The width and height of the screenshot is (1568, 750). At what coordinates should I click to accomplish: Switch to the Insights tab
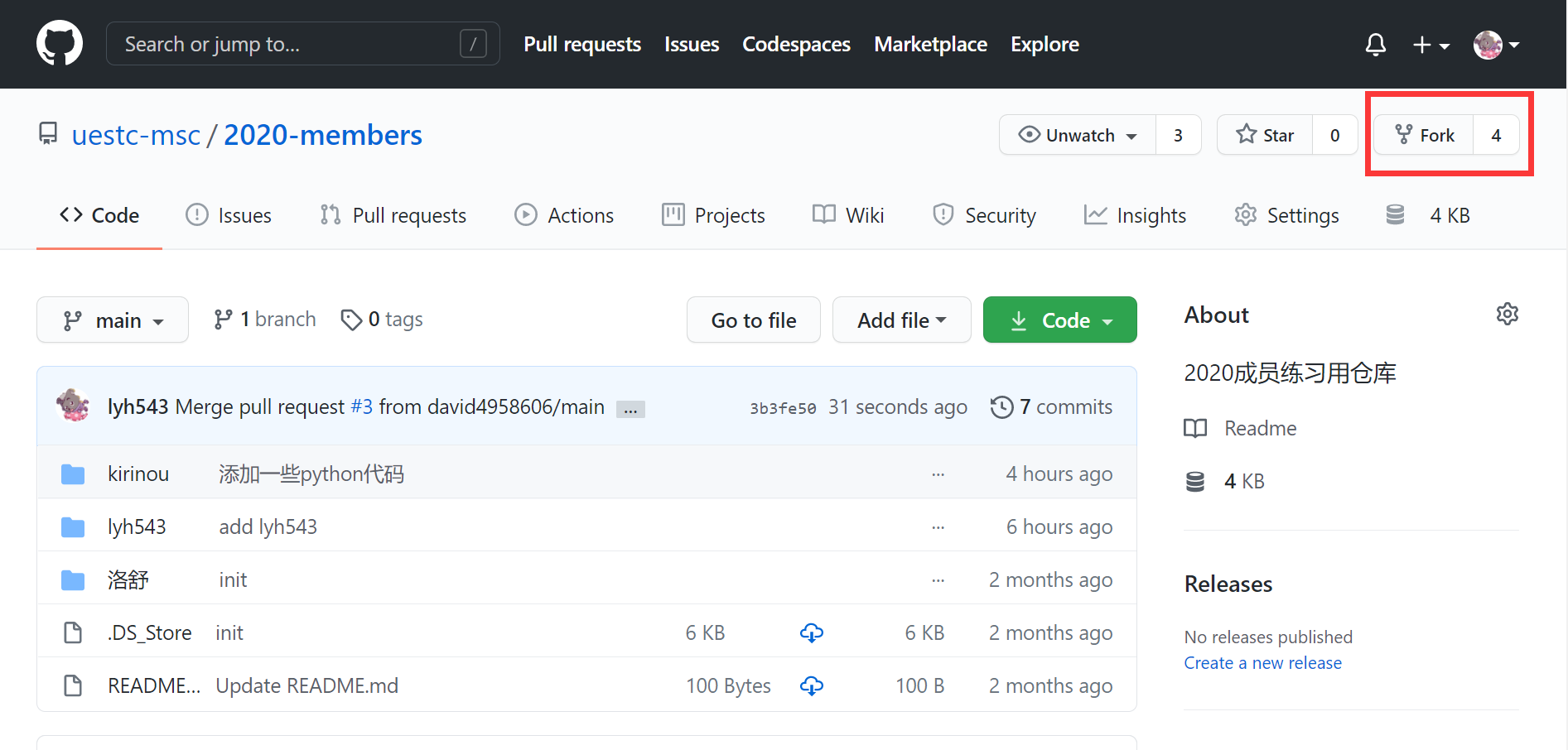click(1135, 215)
